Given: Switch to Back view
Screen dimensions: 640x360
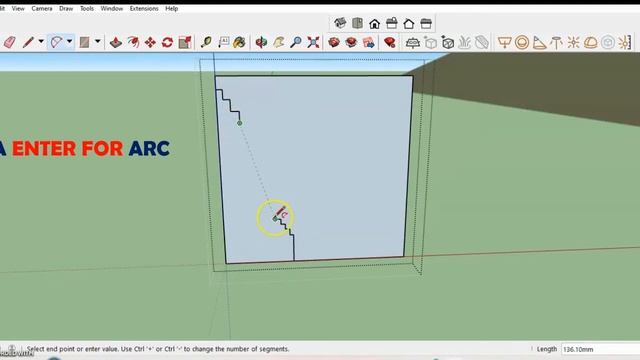Looking at the screenshot, I should 409,23.
